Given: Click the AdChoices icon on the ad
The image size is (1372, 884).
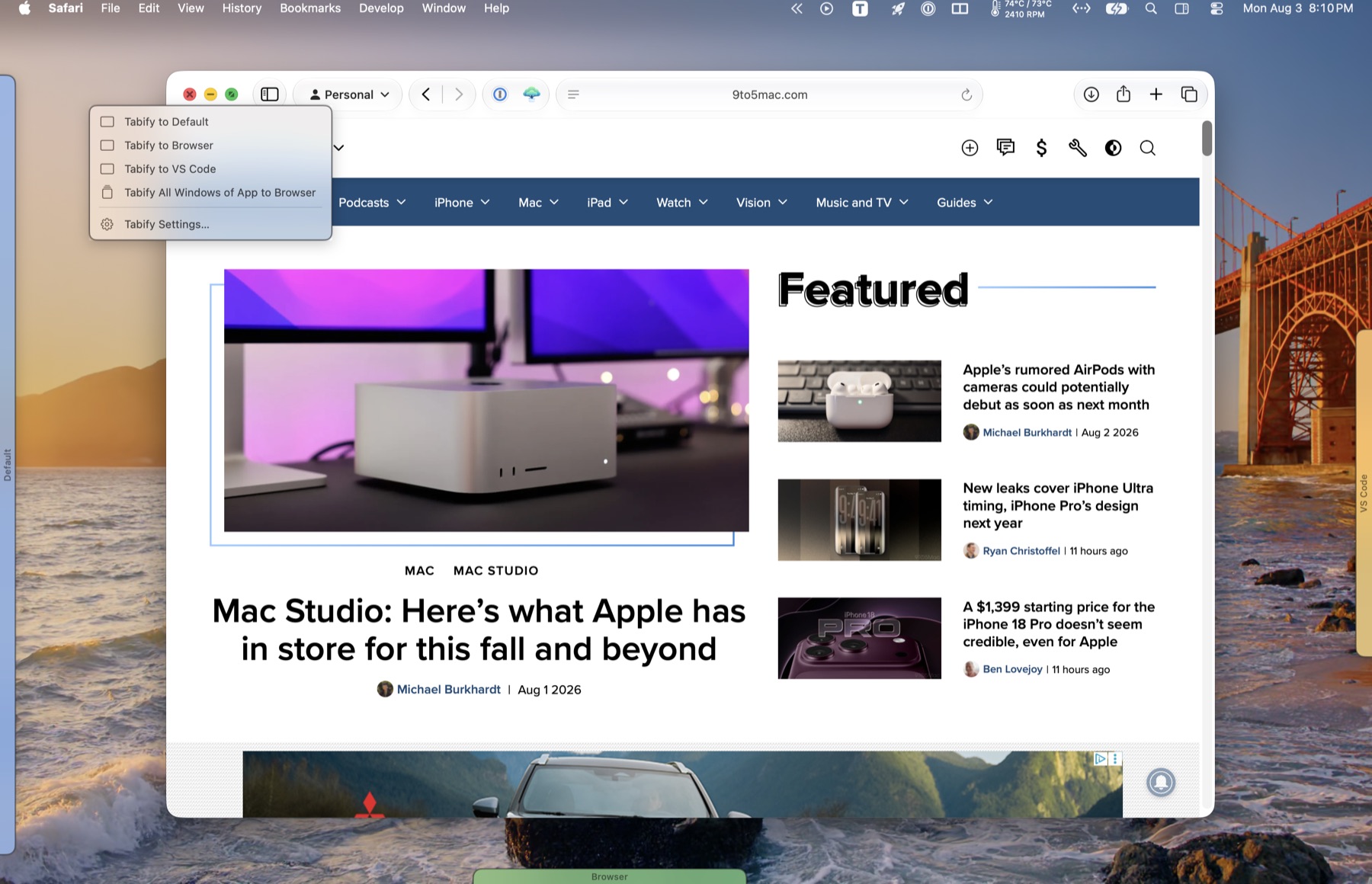Looking at the screenshot, I should (x=1100, y=758).
